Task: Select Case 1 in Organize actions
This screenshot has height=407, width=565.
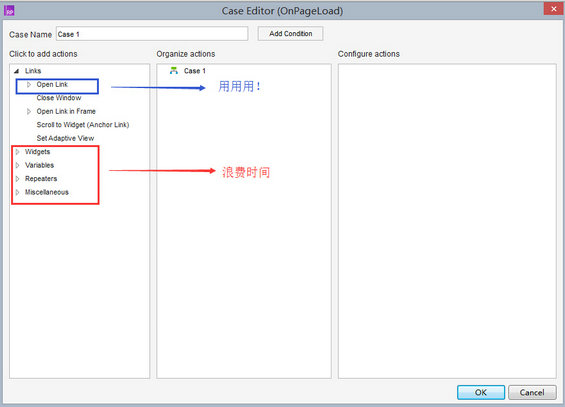Action: (x=195, y=71)
